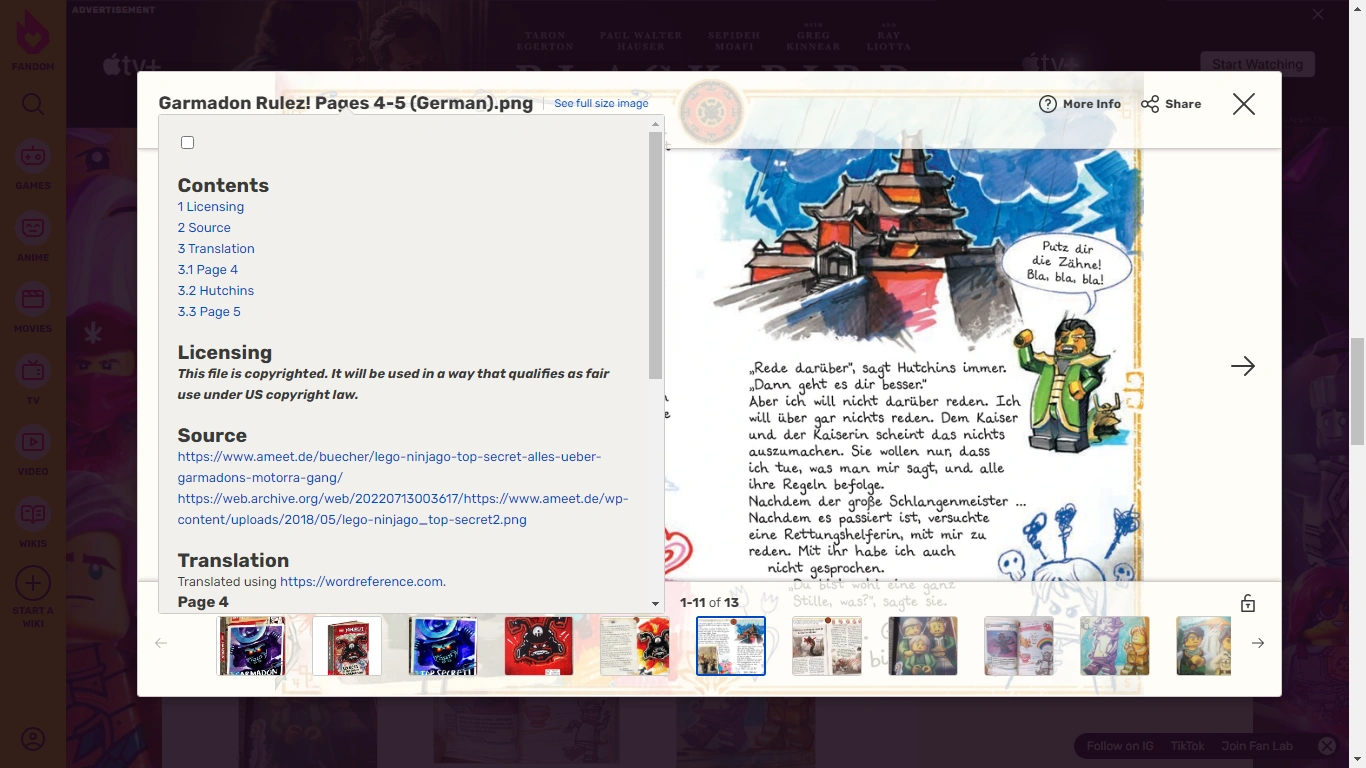Click the pin carousel lock icon
The image size is (1366, 768).
pyautogui.click(x=1248, y=603)
